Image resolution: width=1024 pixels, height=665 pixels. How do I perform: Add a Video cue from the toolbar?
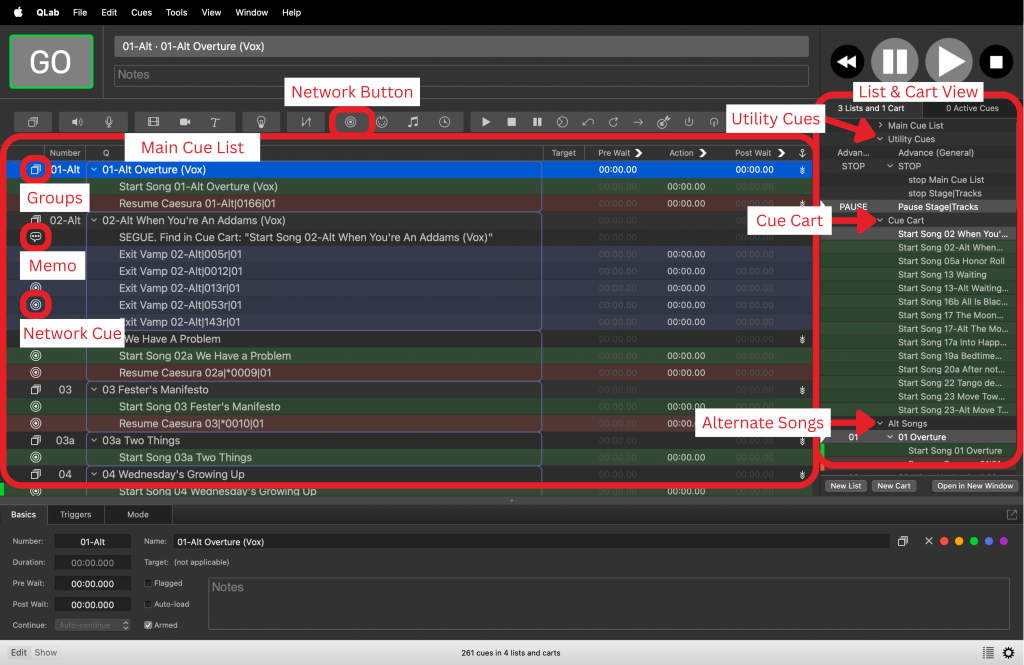[153, 122]
